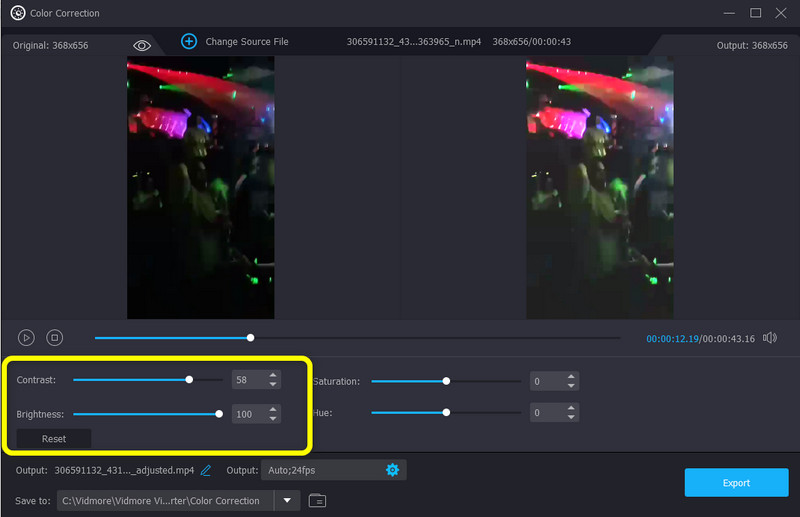Viewport: 800px width, 517px height.
Task: Increase Brightness with the up arrow
Action: pyautogui.click(x=273, y=409)
